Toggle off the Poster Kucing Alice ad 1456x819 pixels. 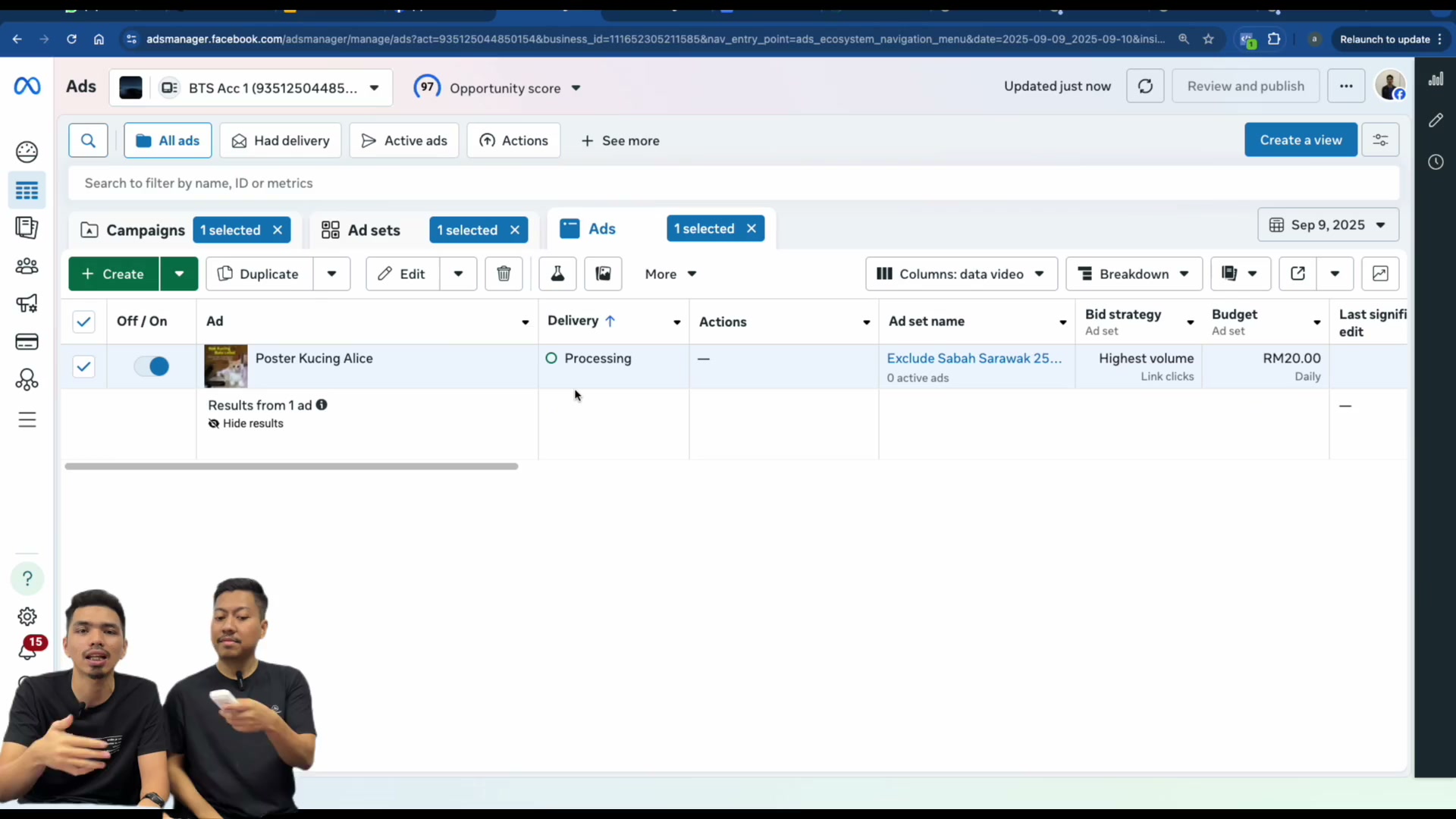pyautogui.click(x=152, y=366)
